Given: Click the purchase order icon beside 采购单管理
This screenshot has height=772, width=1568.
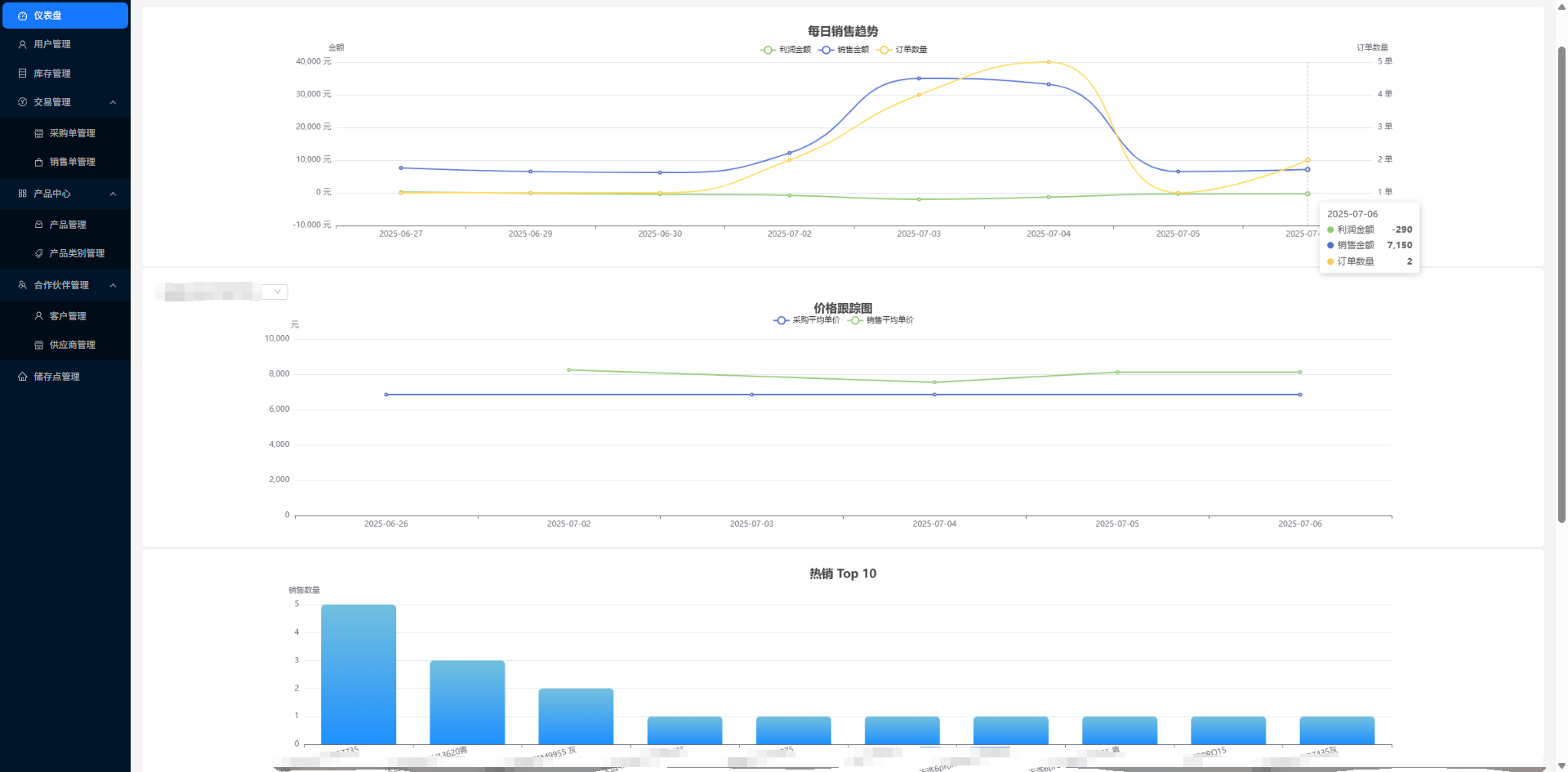Looking at the screenshot, I should (38, 133).
